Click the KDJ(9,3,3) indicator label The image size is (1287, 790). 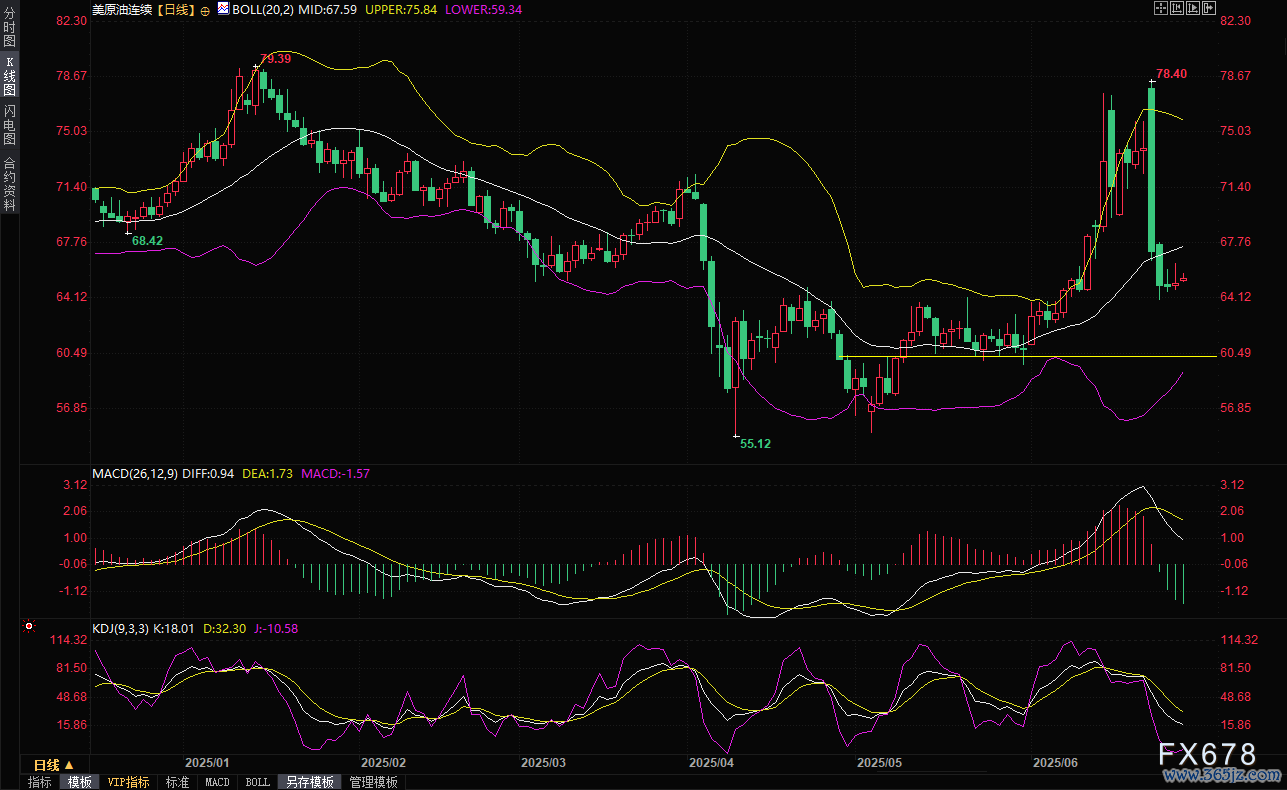click(120, 628)
